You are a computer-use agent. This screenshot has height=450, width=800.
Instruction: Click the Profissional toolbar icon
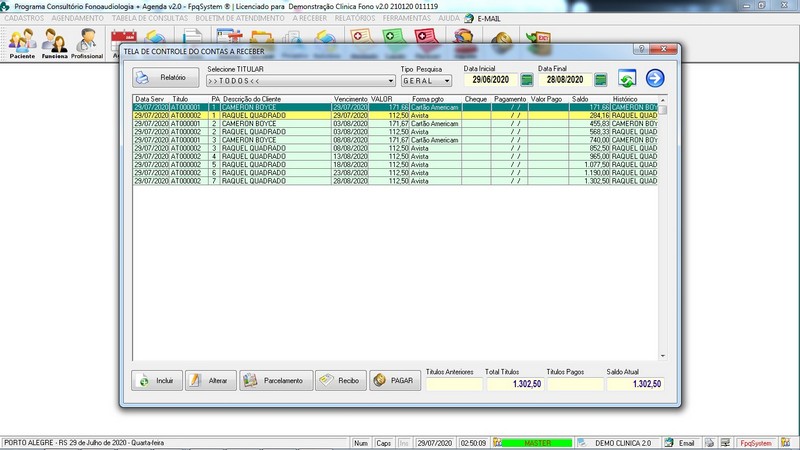click(87, 43)
